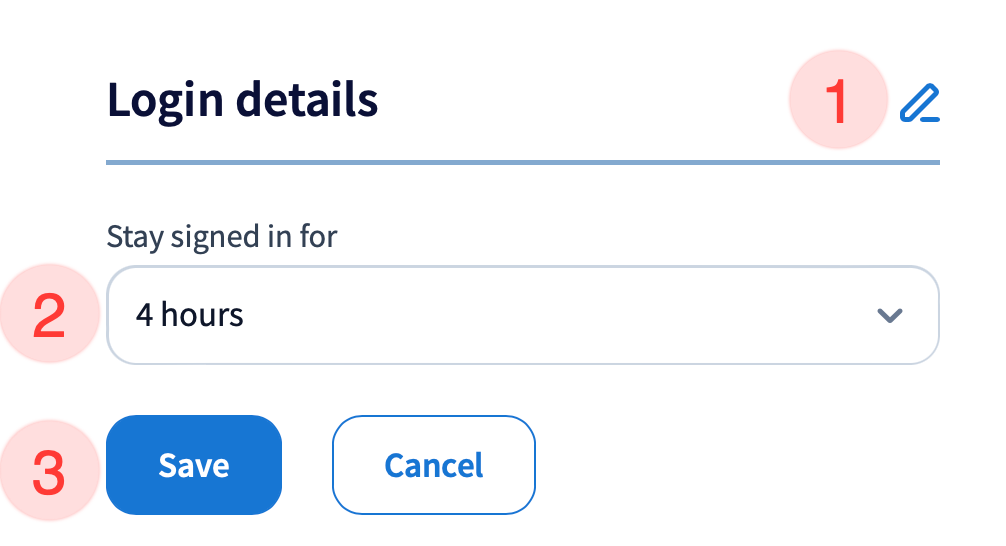Click the black vertical strip at left edge
1006x546 pixels.
16,273
